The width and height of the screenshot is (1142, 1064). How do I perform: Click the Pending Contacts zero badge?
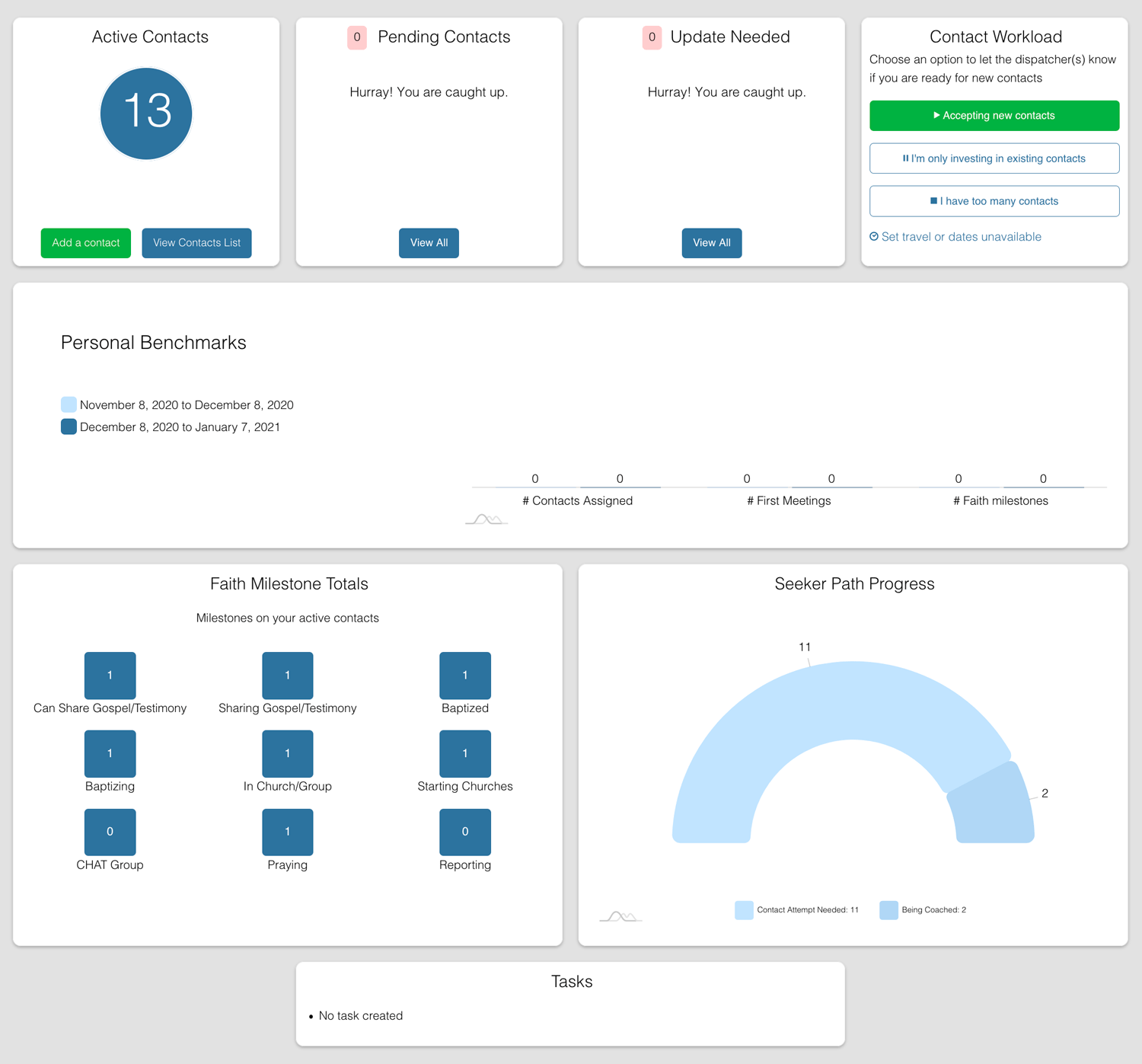[x=357, y=37]
